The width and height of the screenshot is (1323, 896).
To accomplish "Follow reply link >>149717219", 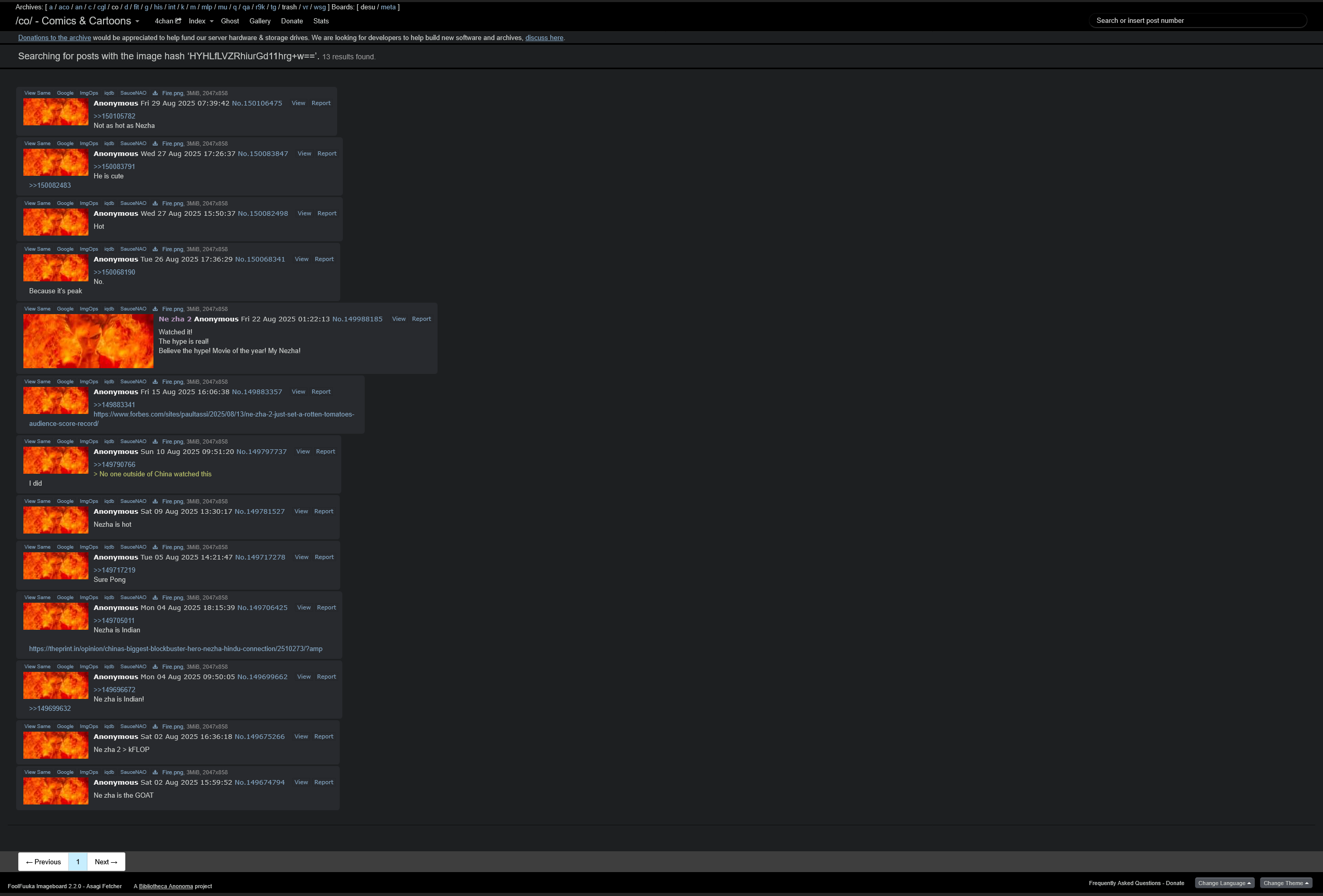I will point(114,570).
